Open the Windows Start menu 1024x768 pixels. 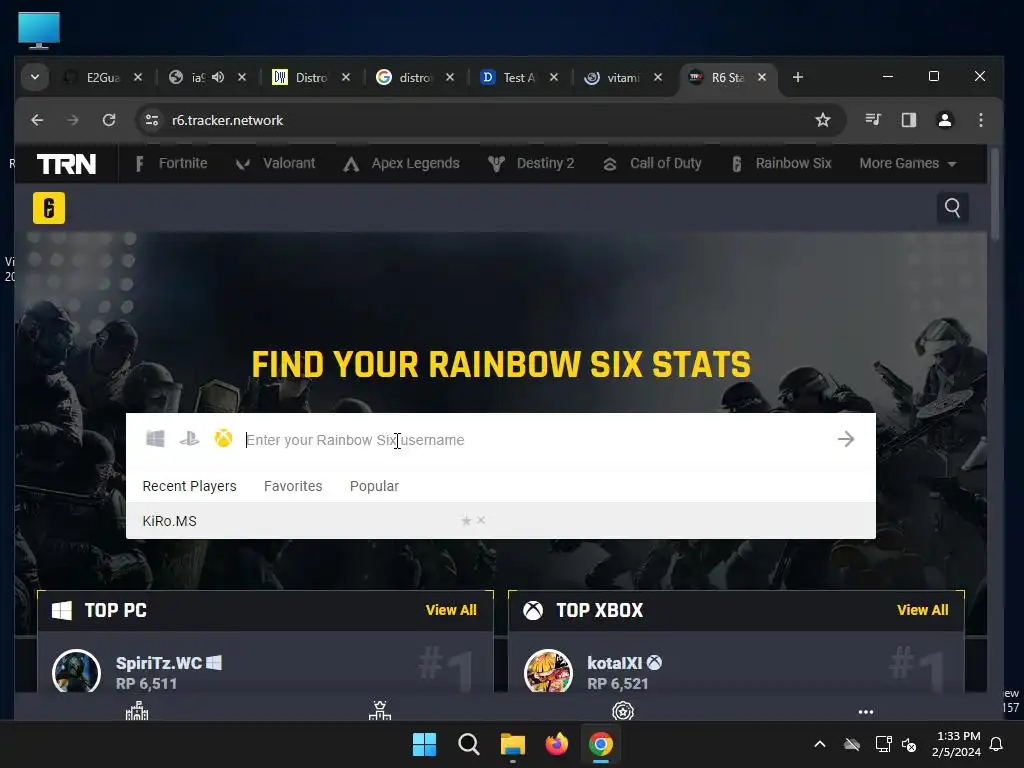pos(424,744)
